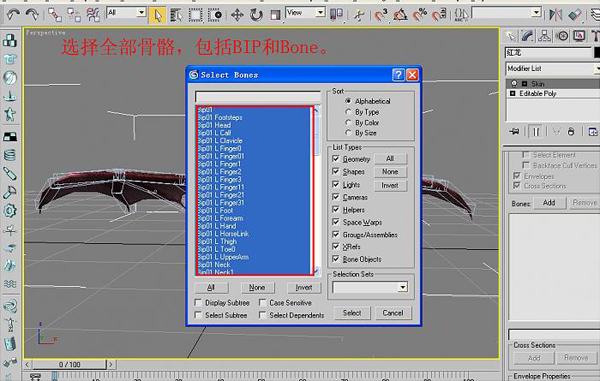600x381 pixels.
Task: Select 'Bip01 L Thigh' in the bone list
Action: pyautogui.click(x=217, y=241)
